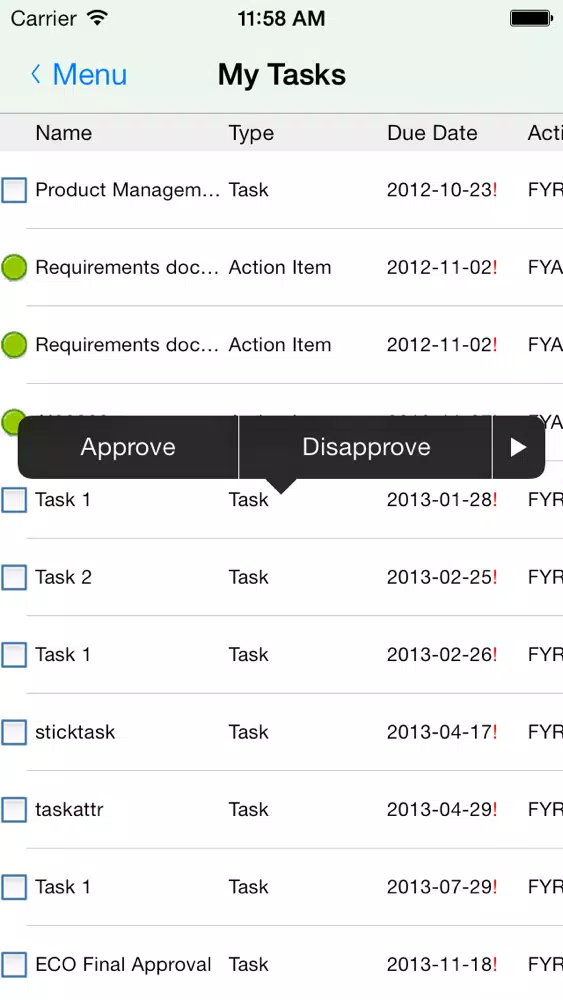
Task: Tap the green status circle for second Requirements doc
Action: [x=14, y=344]
